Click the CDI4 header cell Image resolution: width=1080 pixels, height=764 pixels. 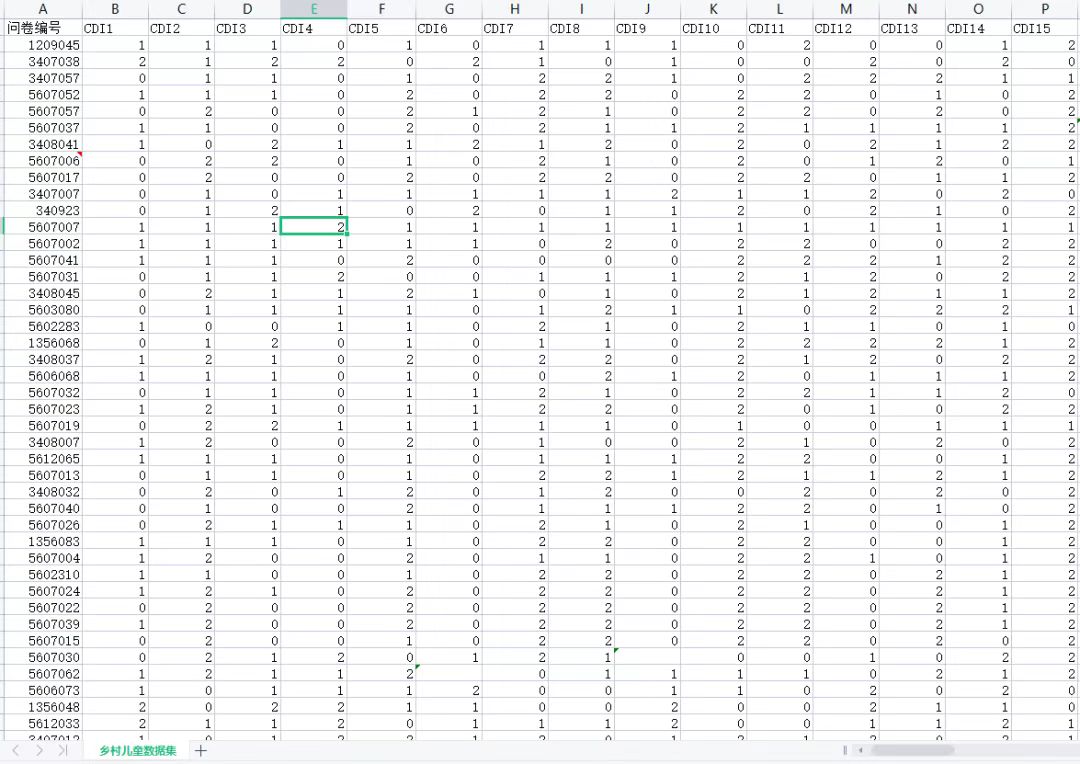click(x=313, y=28)
